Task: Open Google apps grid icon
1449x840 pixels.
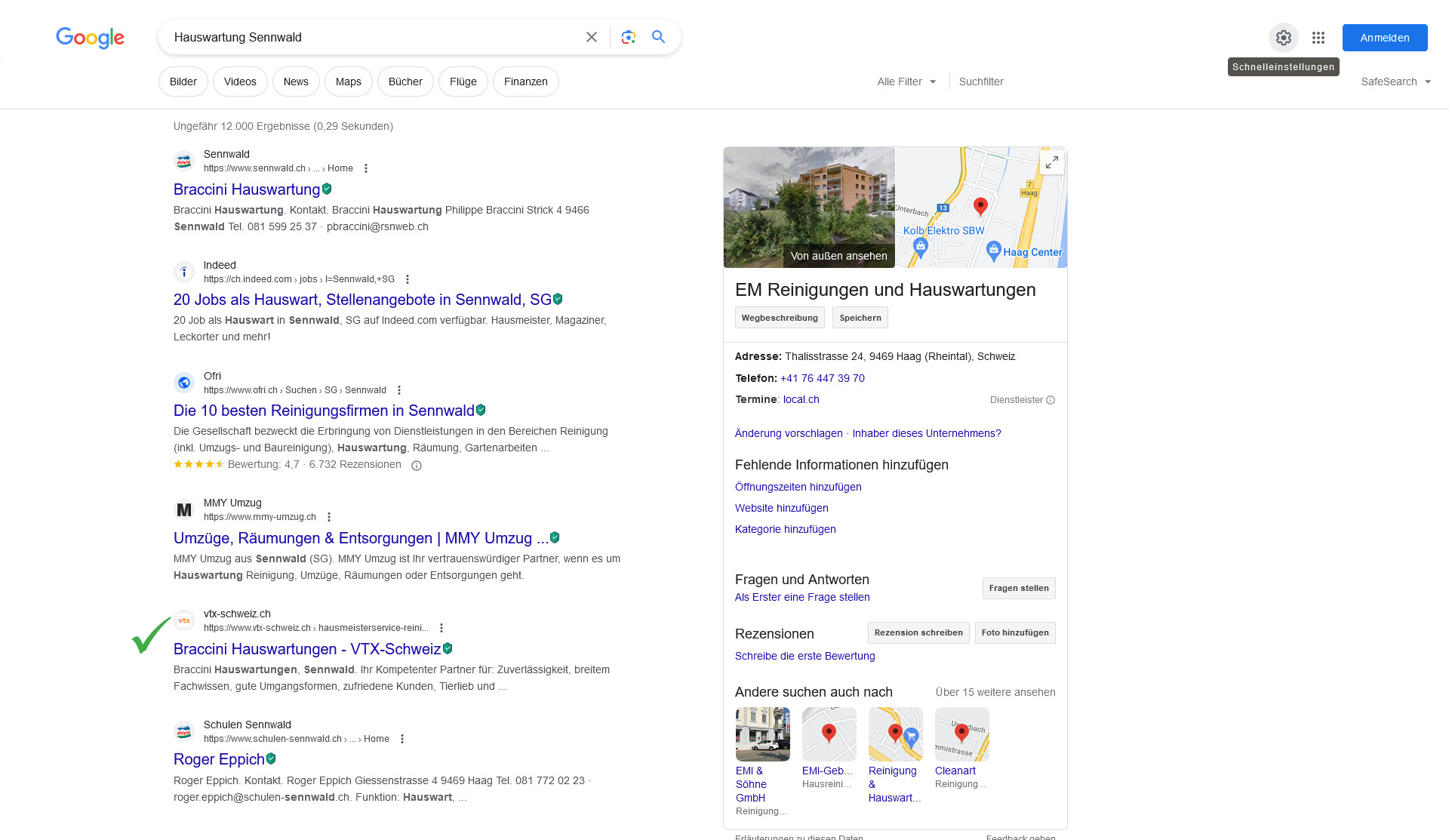Action: point(1318,38)
